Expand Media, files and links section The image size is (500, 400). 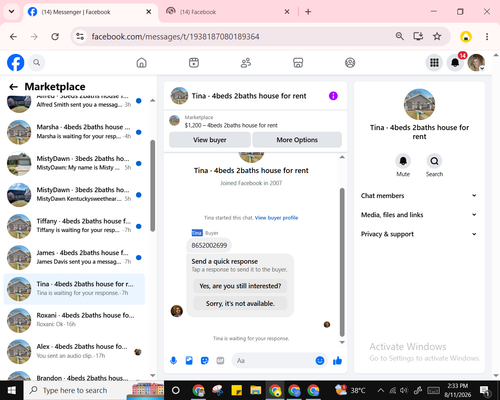(x=419, y=215)
